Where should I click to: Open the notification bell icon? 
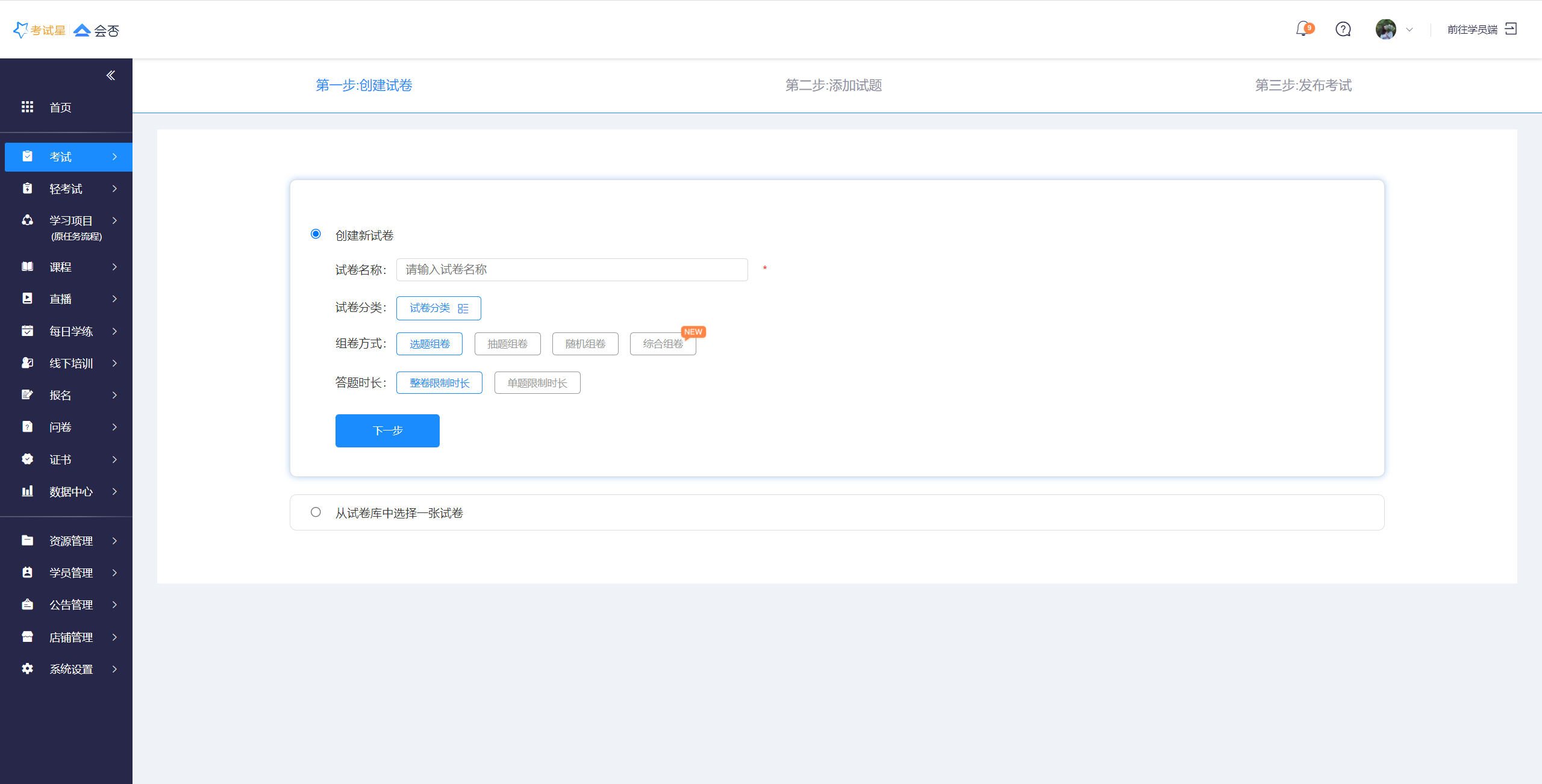pyautogui.click(x=1303, y=29)
